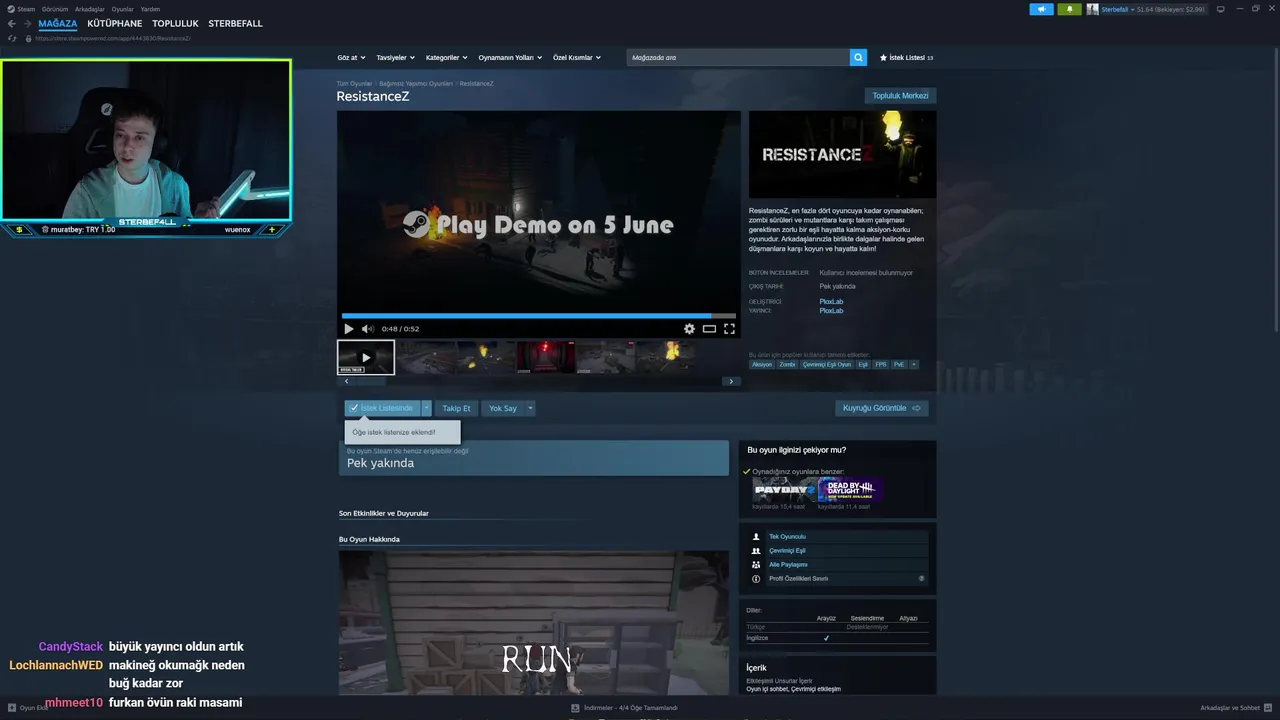The height and width of the screenshot is (720, 1280).
Task: Open the TOPLULUK tab
Action: [176, 23]
